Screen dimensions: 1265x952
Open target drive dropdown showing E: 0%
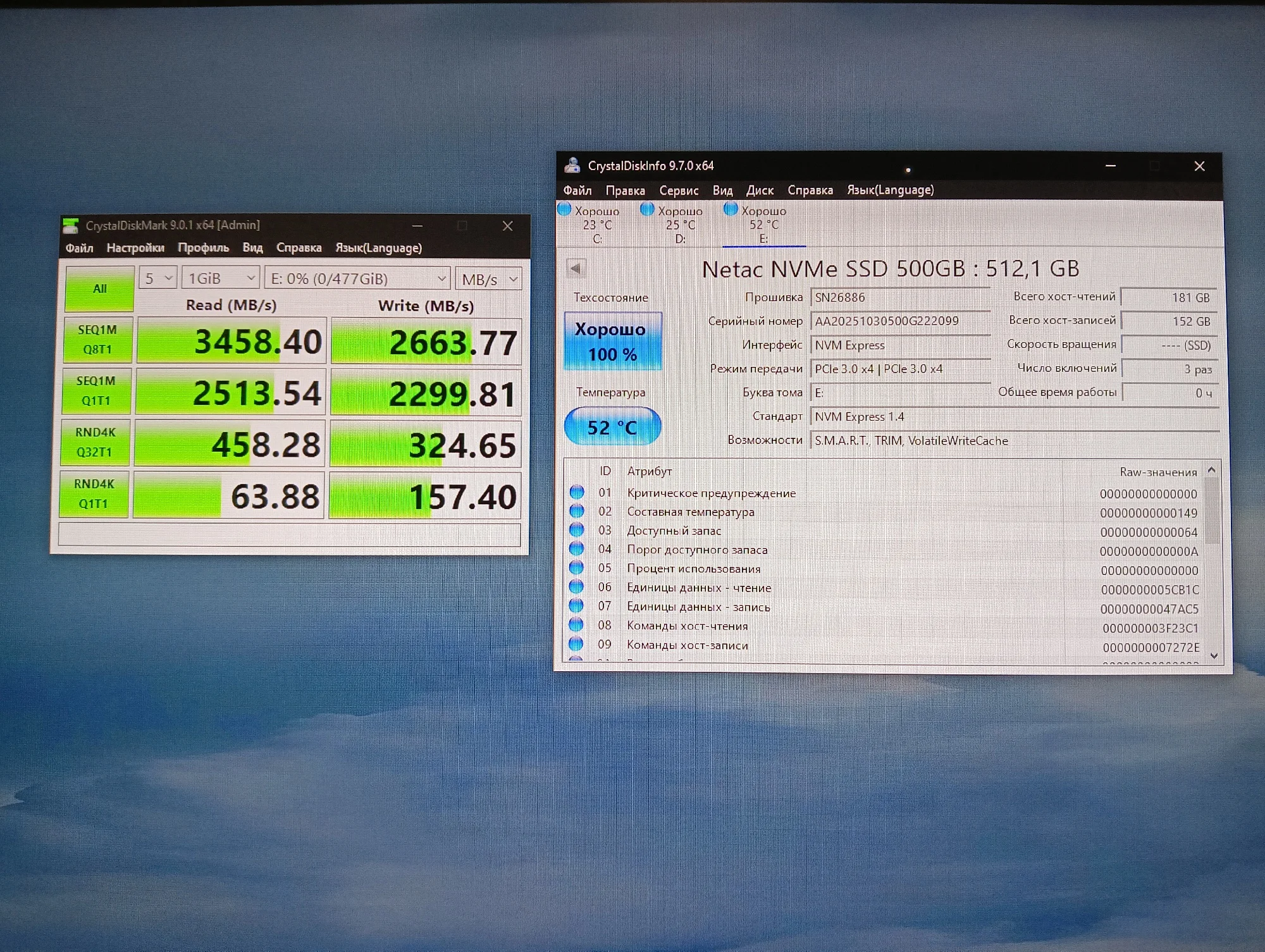[357, 279]
